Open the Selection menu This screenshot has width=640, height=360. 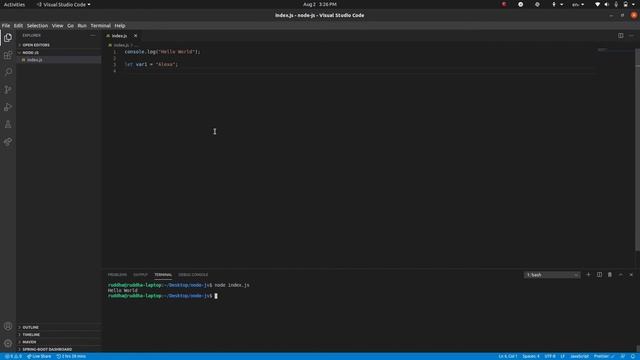pos(37,26)
